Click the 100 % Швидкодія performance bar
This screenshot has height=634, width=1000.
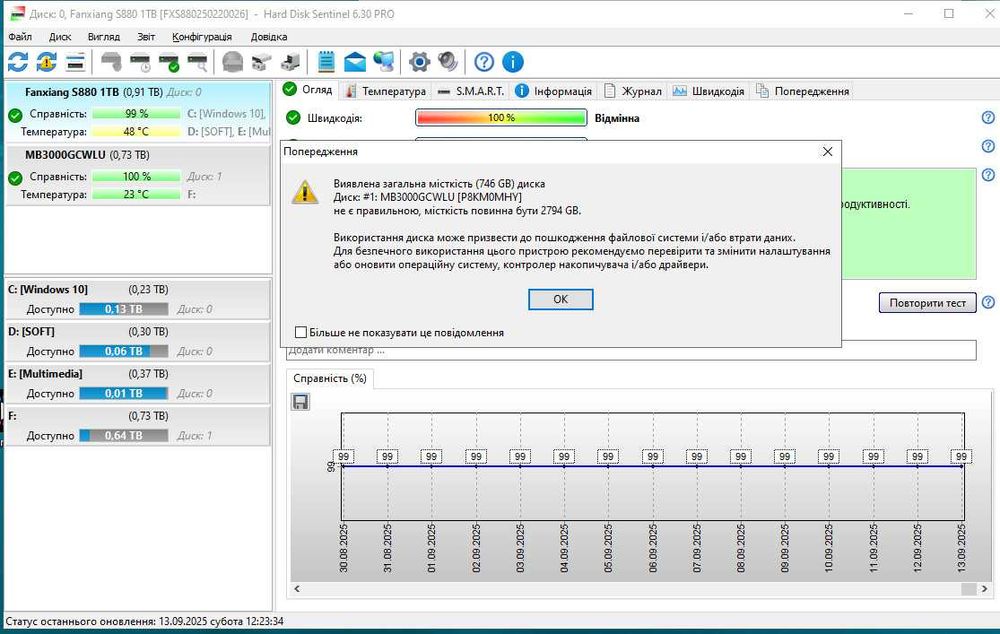[501, 118]
